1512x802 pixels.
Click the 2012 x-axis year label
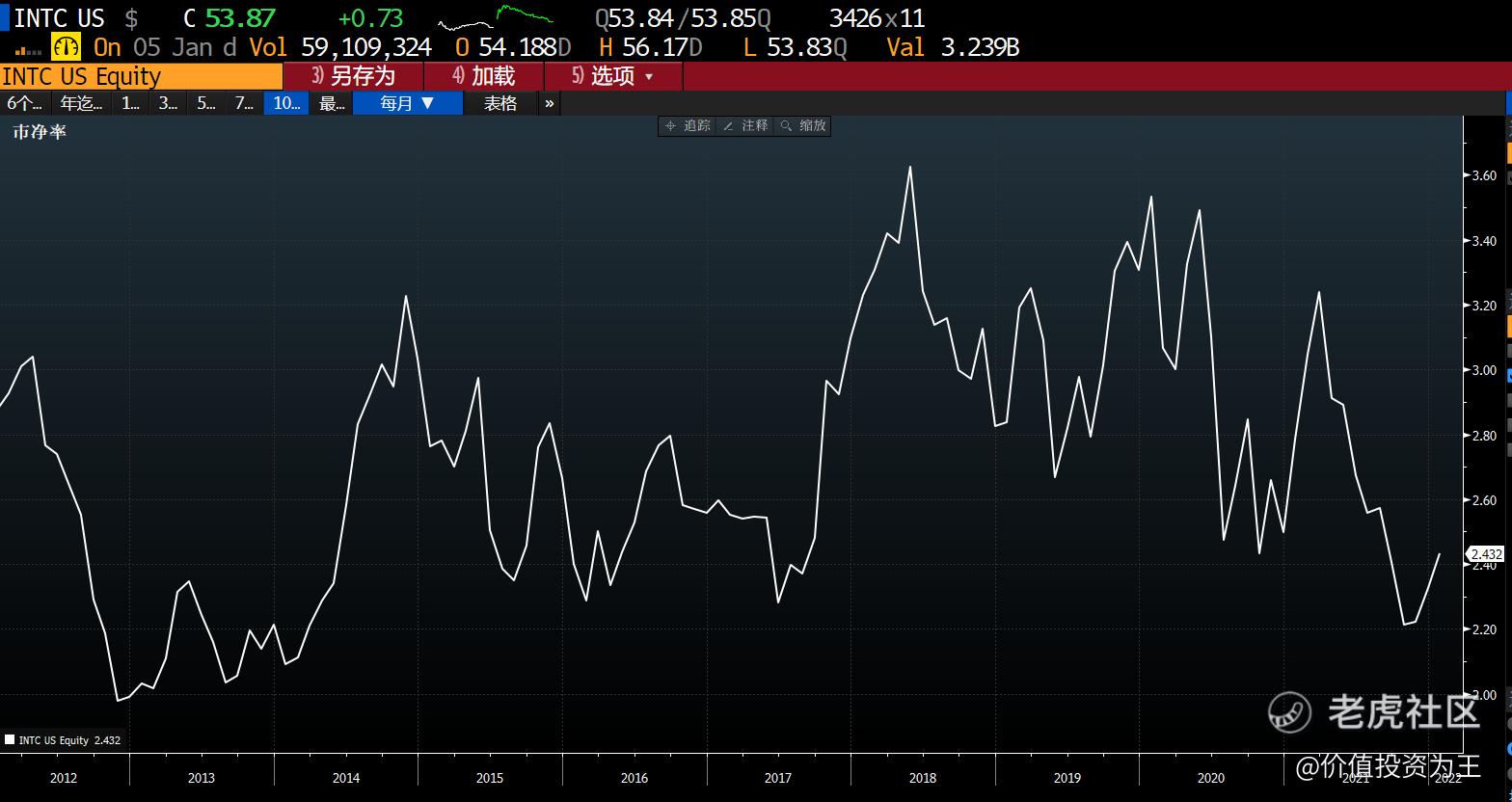point(64,778)
